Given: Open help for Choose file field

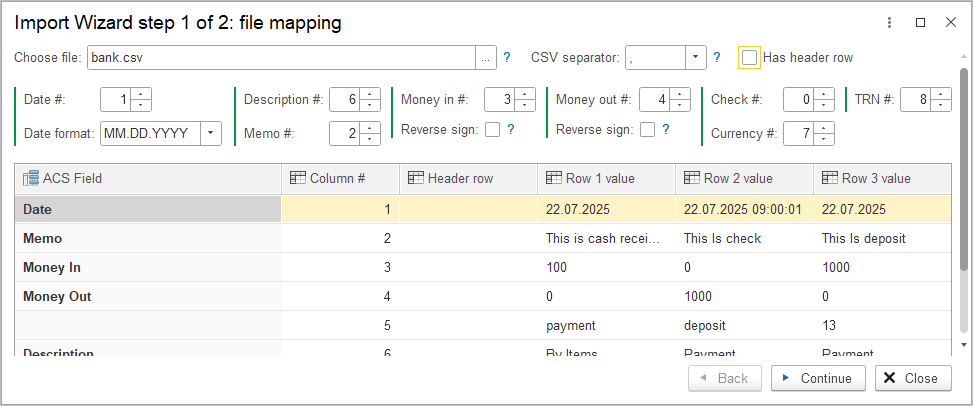Looking at the screenshot, I should click(x=507, y=58).
